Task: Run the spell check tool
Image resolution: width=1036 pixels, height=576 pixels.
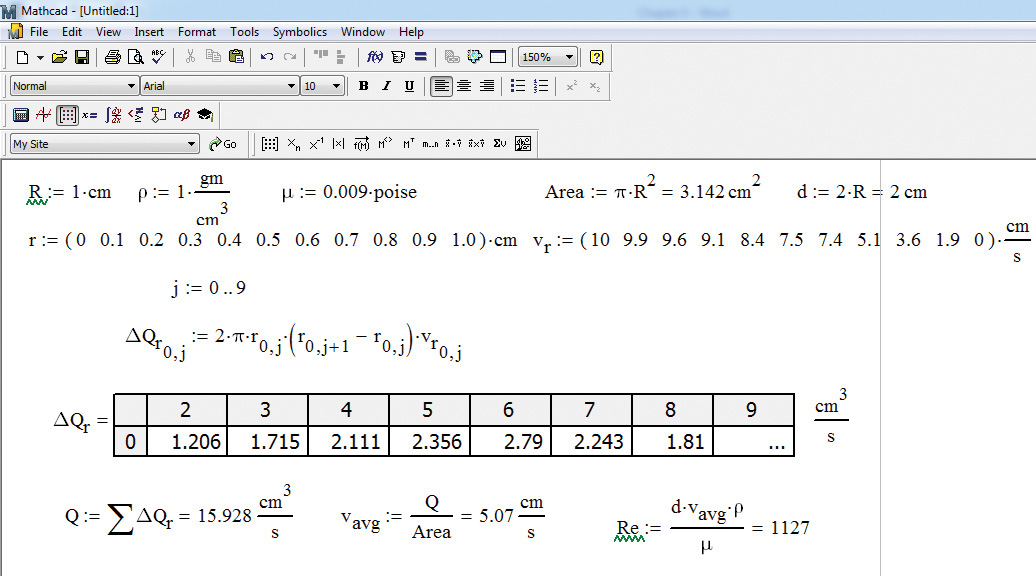Action: coord(158,57)
